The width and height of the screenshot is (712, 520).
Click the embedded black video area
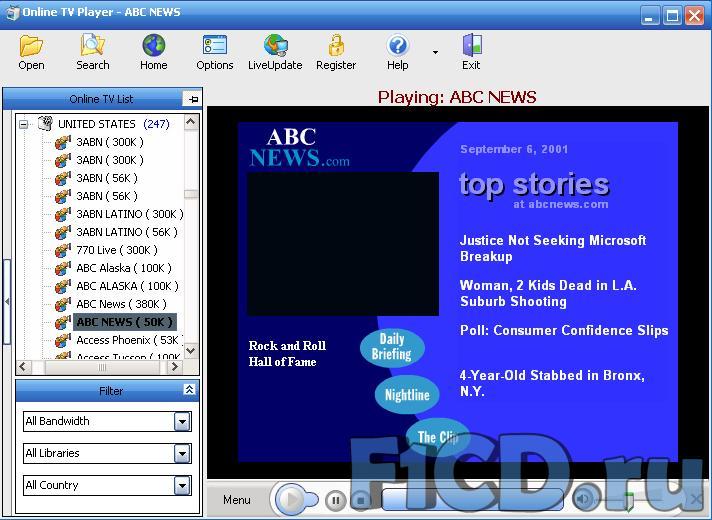coord(343,243)
